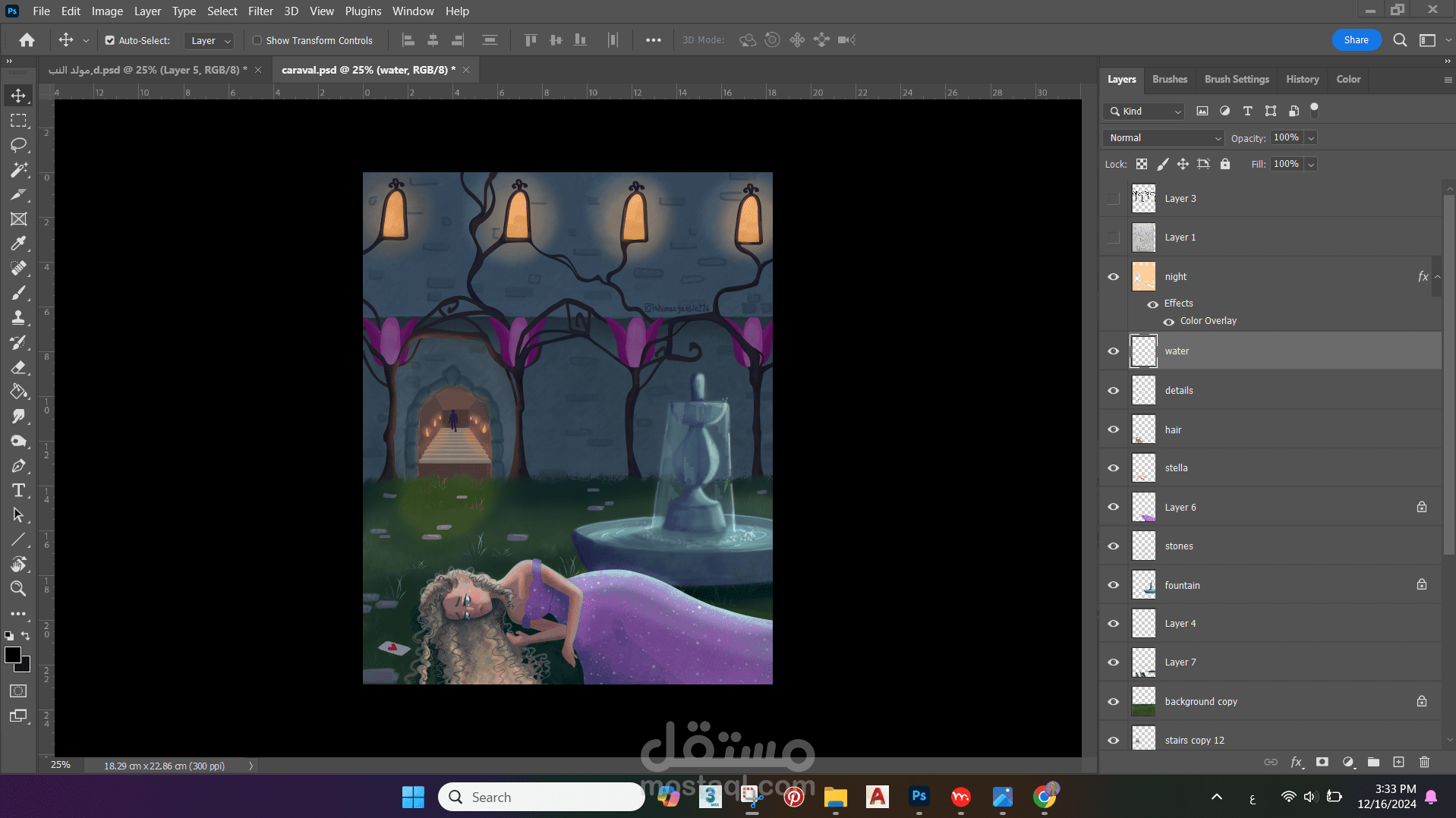Click the Share button

(1356, 40)
